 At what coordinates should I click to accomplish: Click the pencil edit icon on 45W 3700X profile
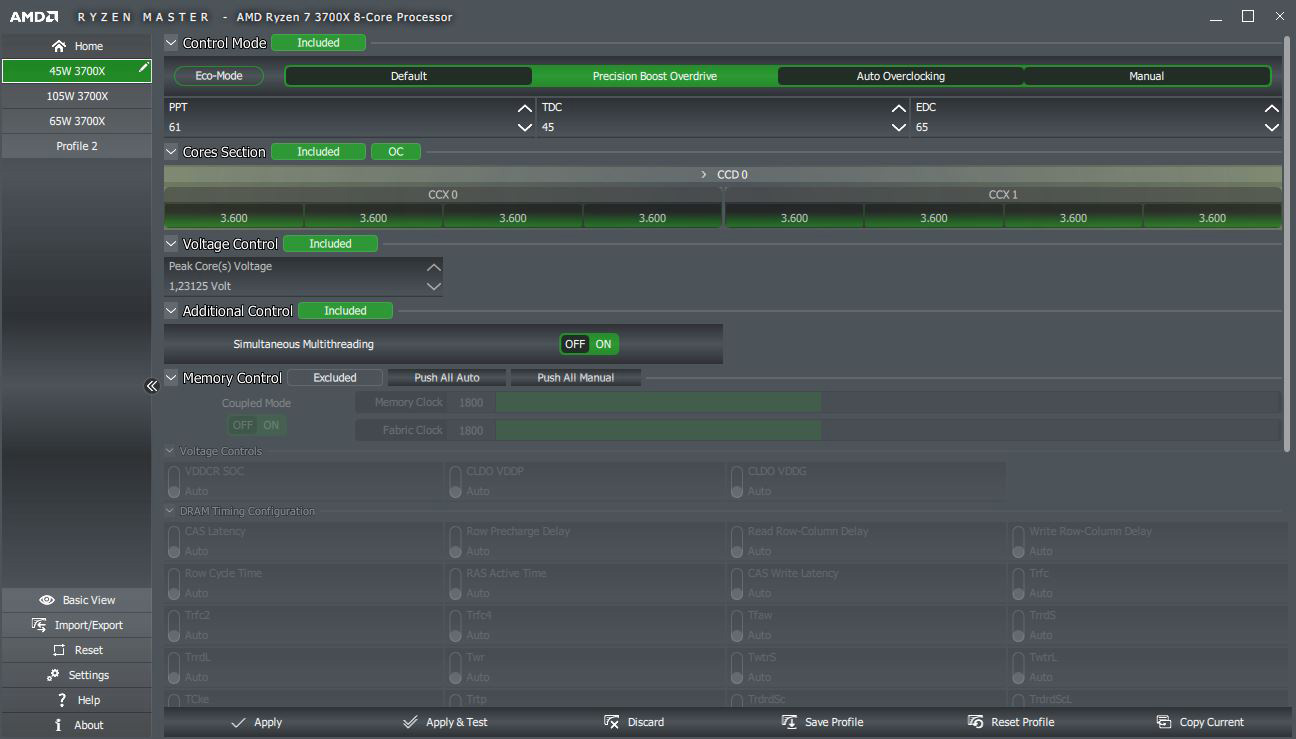[x=143, y=69]
